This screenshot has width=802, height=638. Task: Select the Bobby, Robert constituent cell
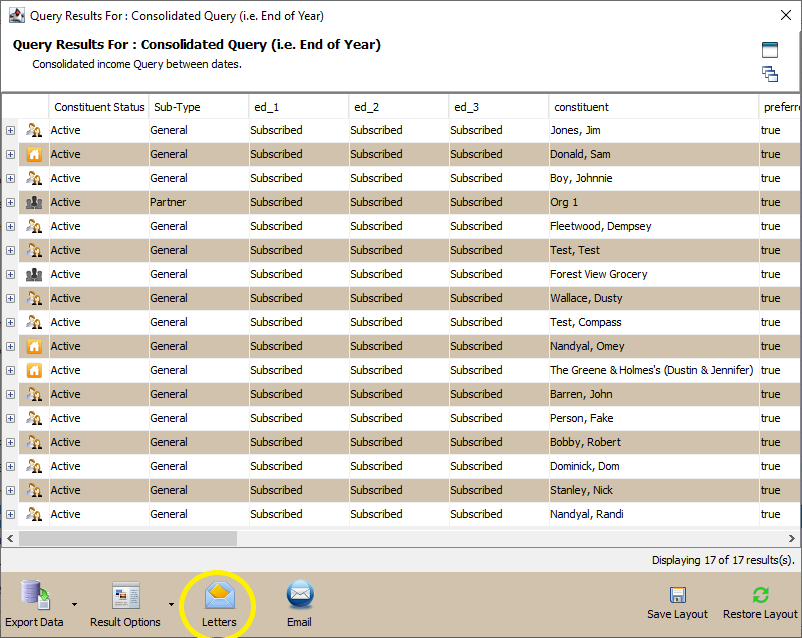(654, 443)
